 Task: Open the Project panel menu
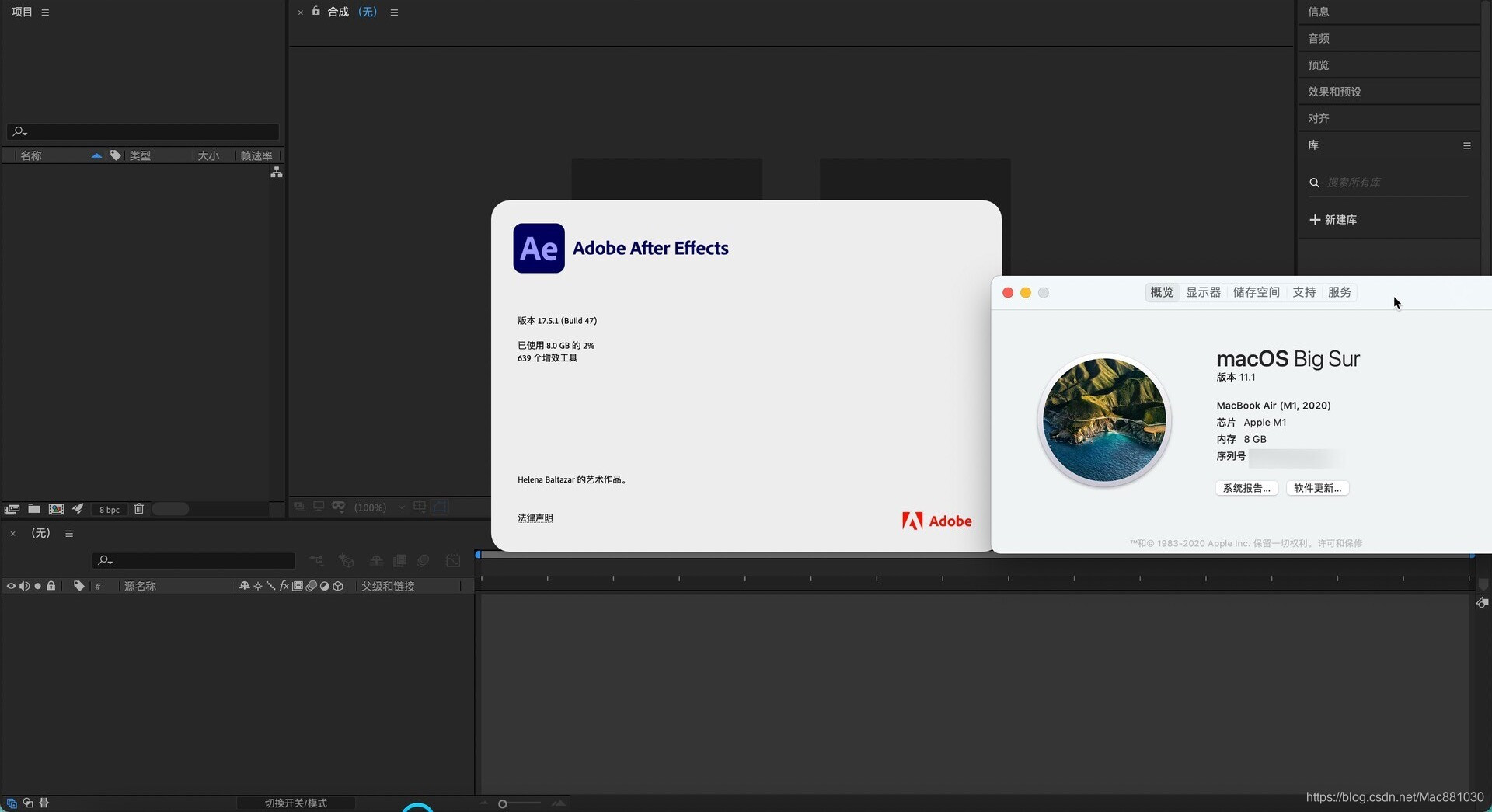coord(45,12)
